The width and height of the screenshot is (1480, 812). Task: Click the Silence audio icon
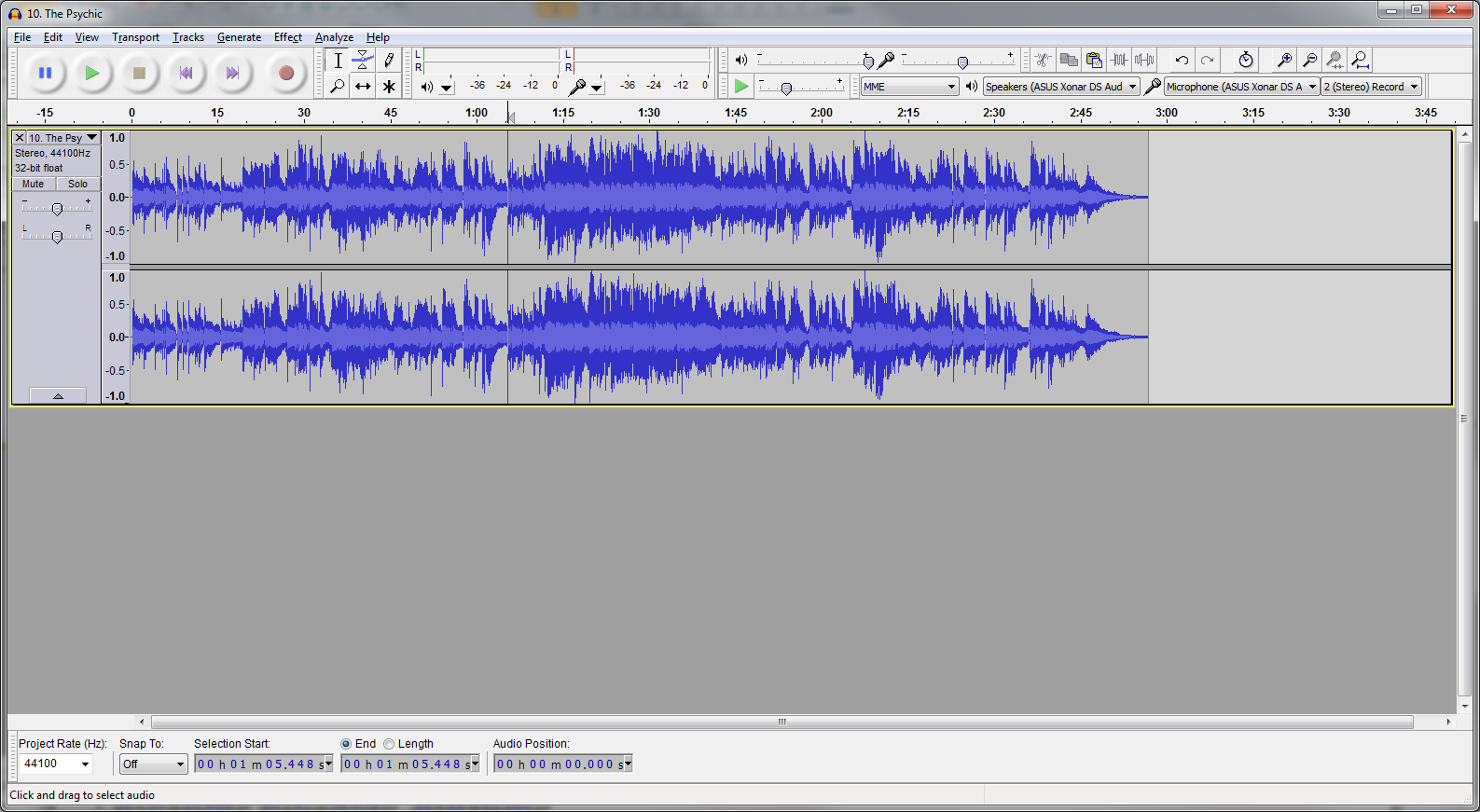point(1144,60)
